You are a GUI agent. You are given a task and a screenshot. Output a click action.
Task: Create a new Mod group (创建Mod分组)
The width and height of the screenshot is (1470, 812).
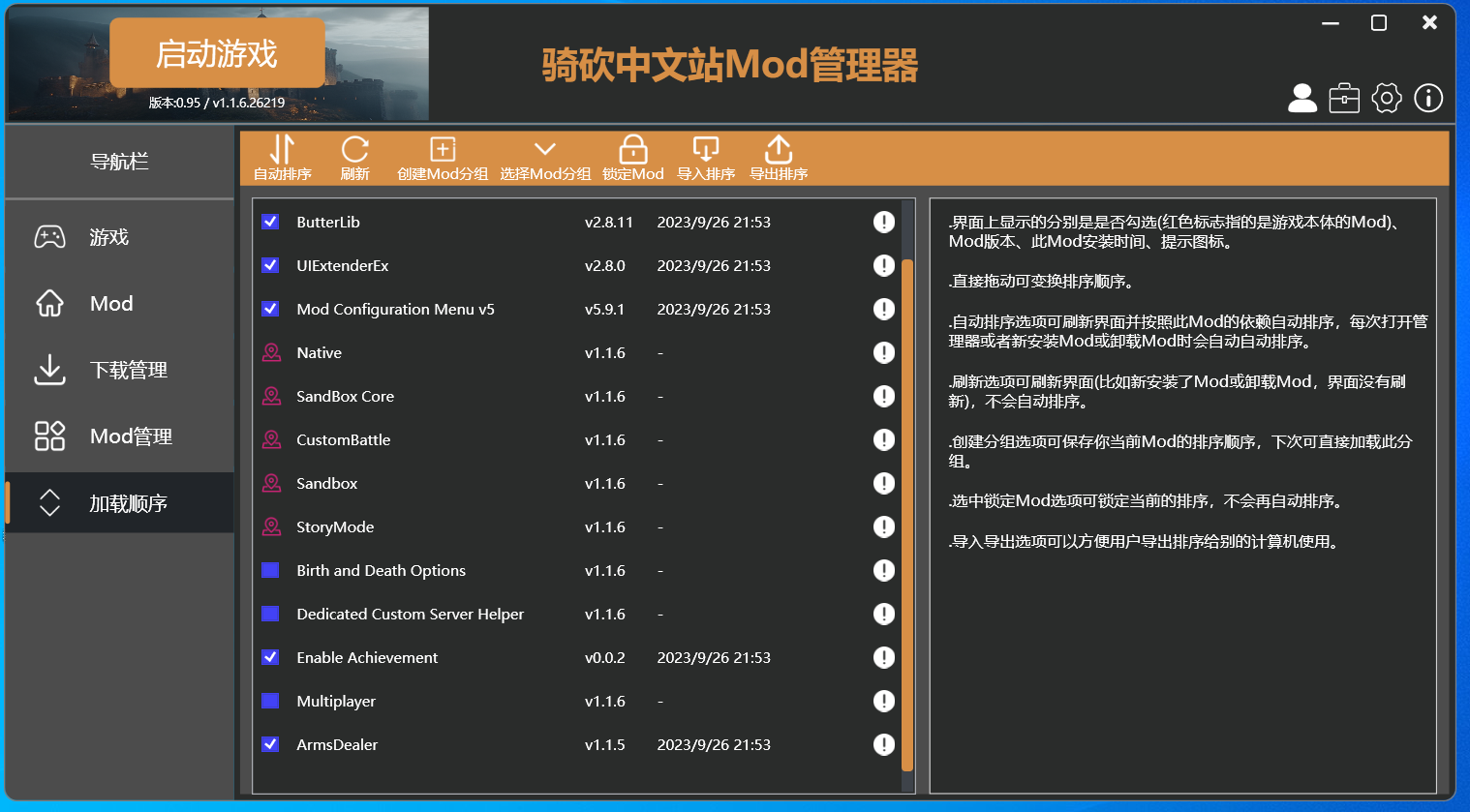click(x=443, y=158)
